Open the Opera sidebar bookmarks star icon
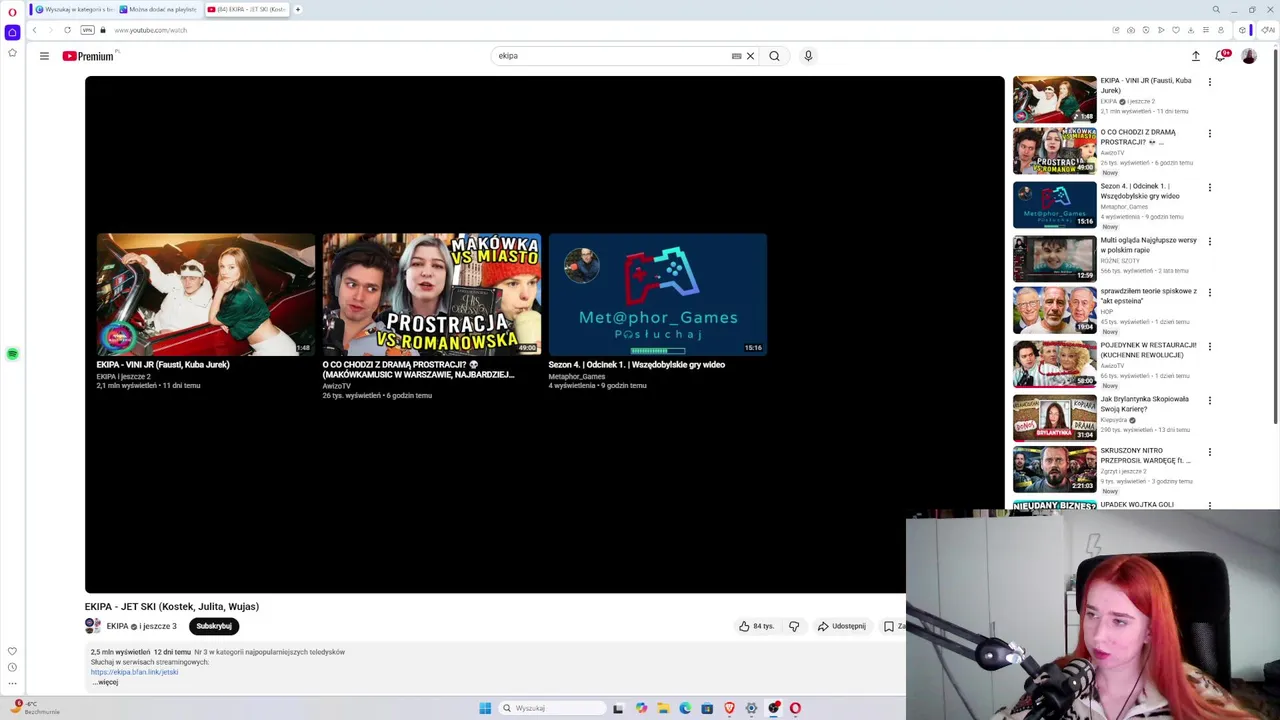The height and width of the screenshot is (720, 1280). click(12, 52)
